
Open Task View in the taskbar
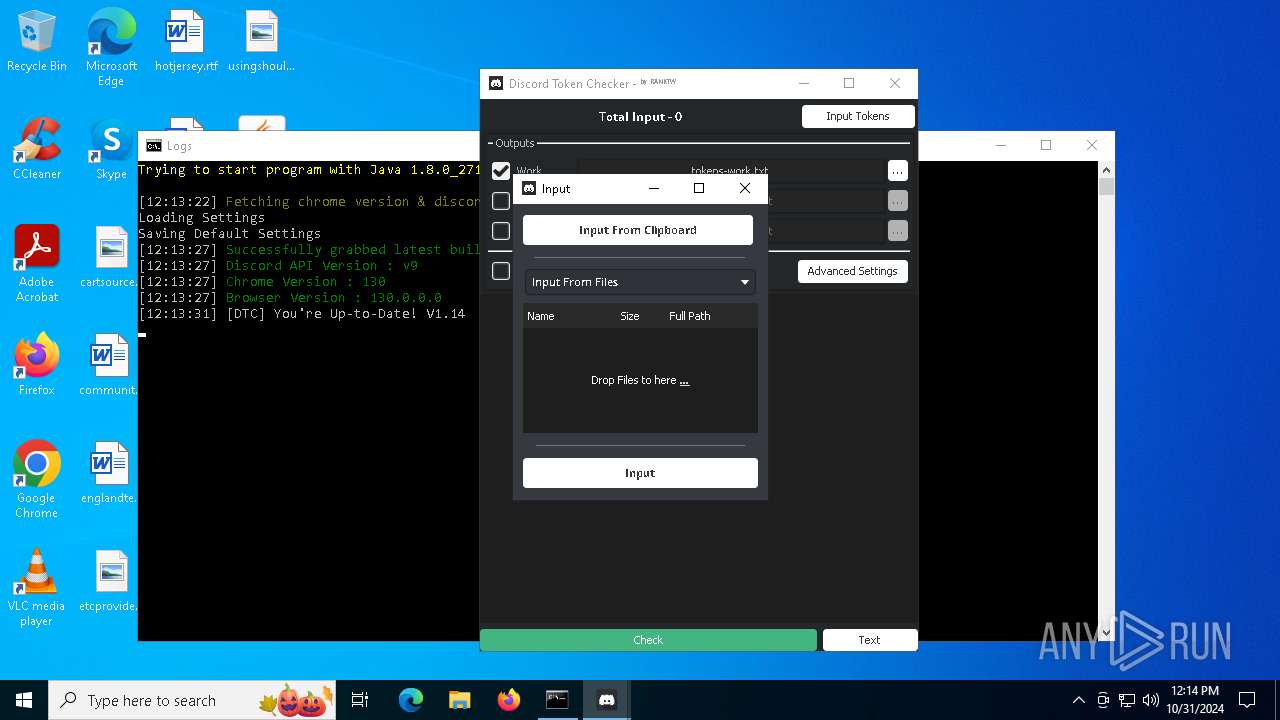point(360,700)
